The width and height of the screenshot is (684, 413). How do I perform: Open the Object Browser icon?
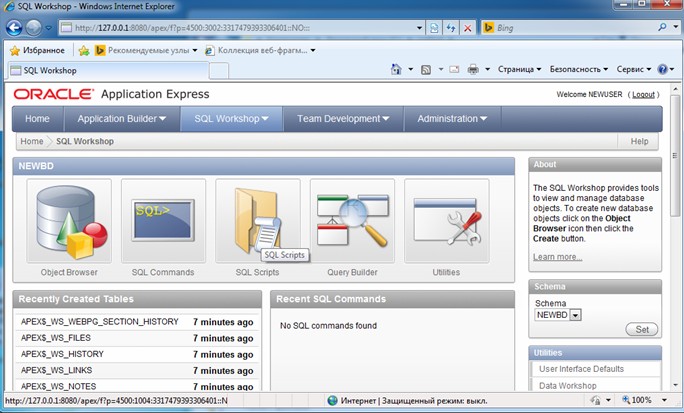click(69, 220)
